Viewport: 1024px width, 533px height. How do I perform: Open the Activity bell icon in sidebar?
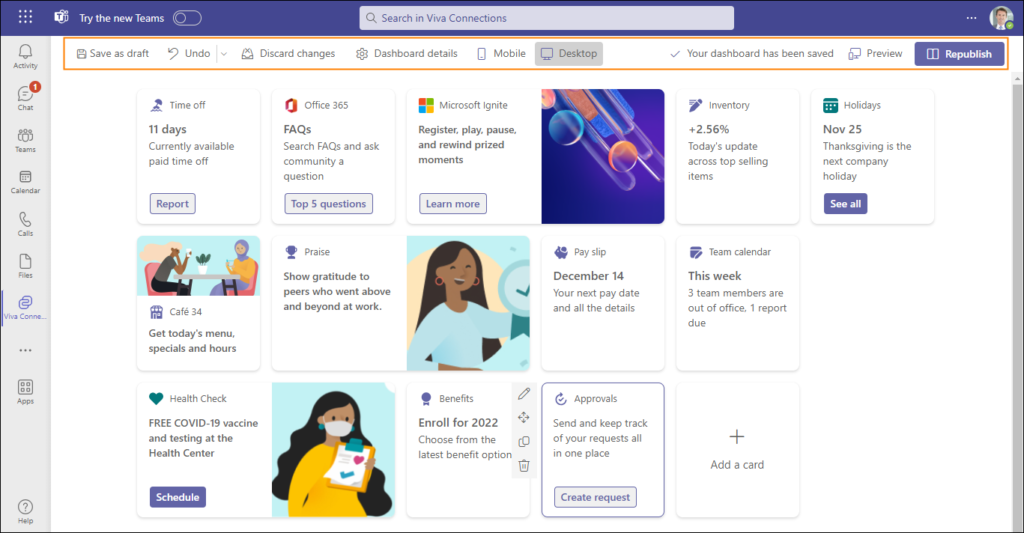click(x=25, y=56)
